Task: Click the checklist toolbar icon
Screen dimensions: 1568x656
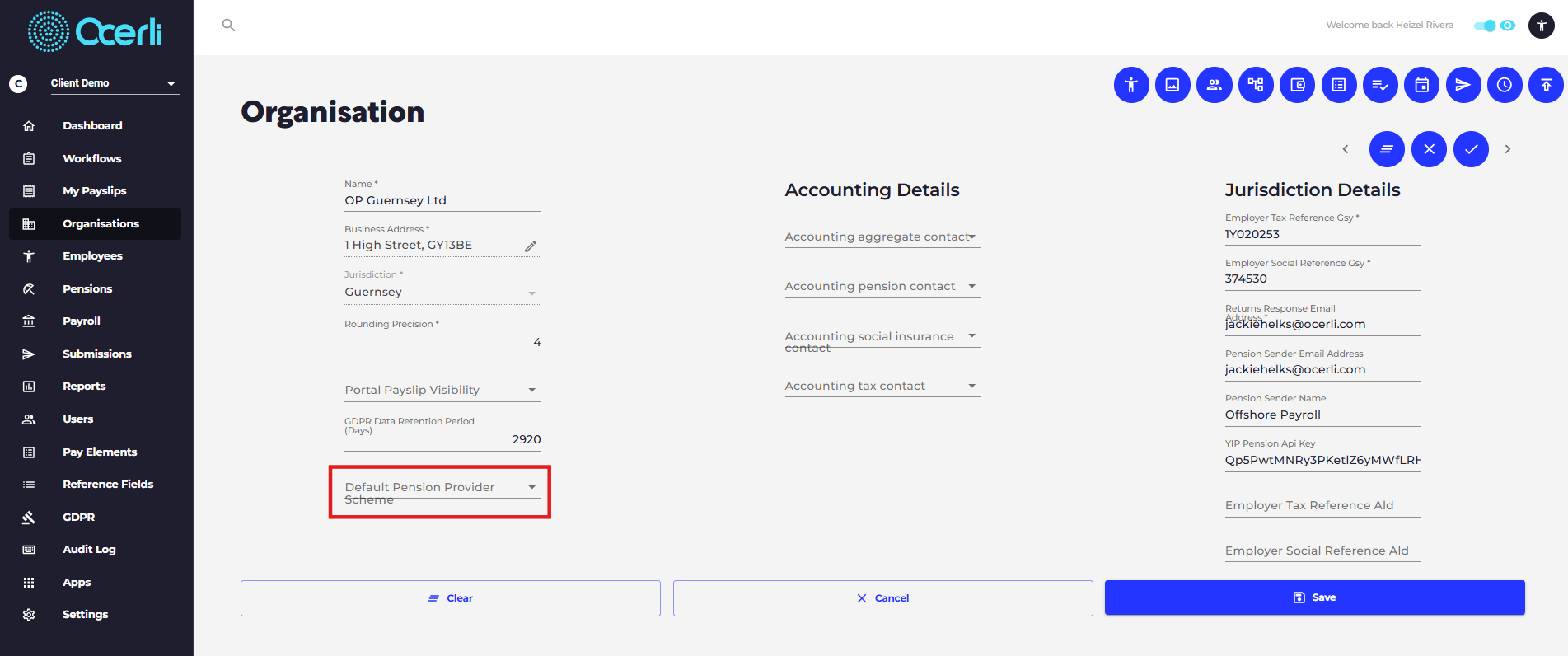Action: [1380, 85]
